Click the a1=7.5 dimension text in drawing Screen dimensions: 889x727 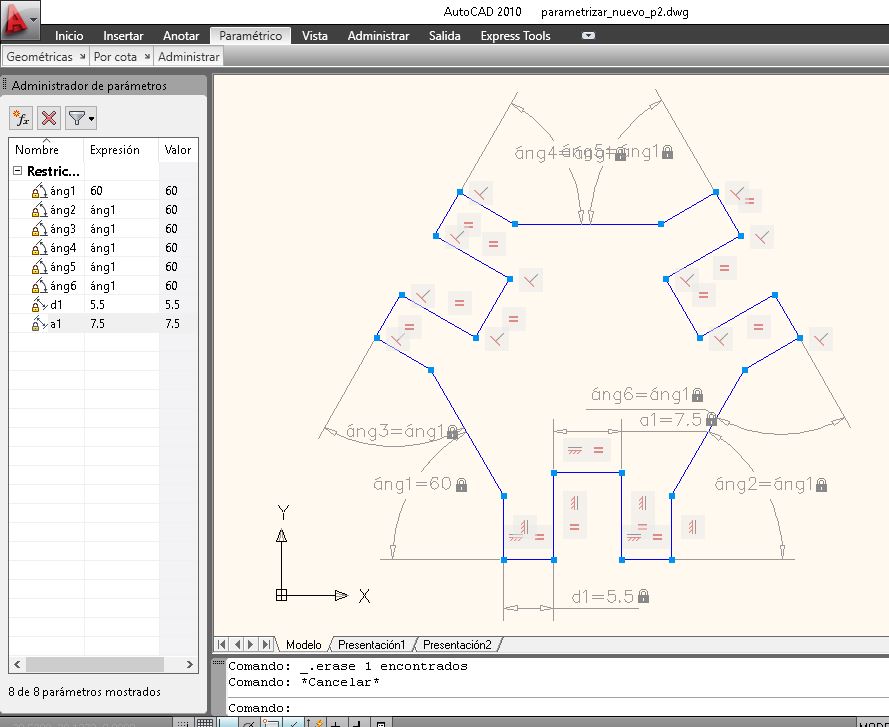point(671,420)
